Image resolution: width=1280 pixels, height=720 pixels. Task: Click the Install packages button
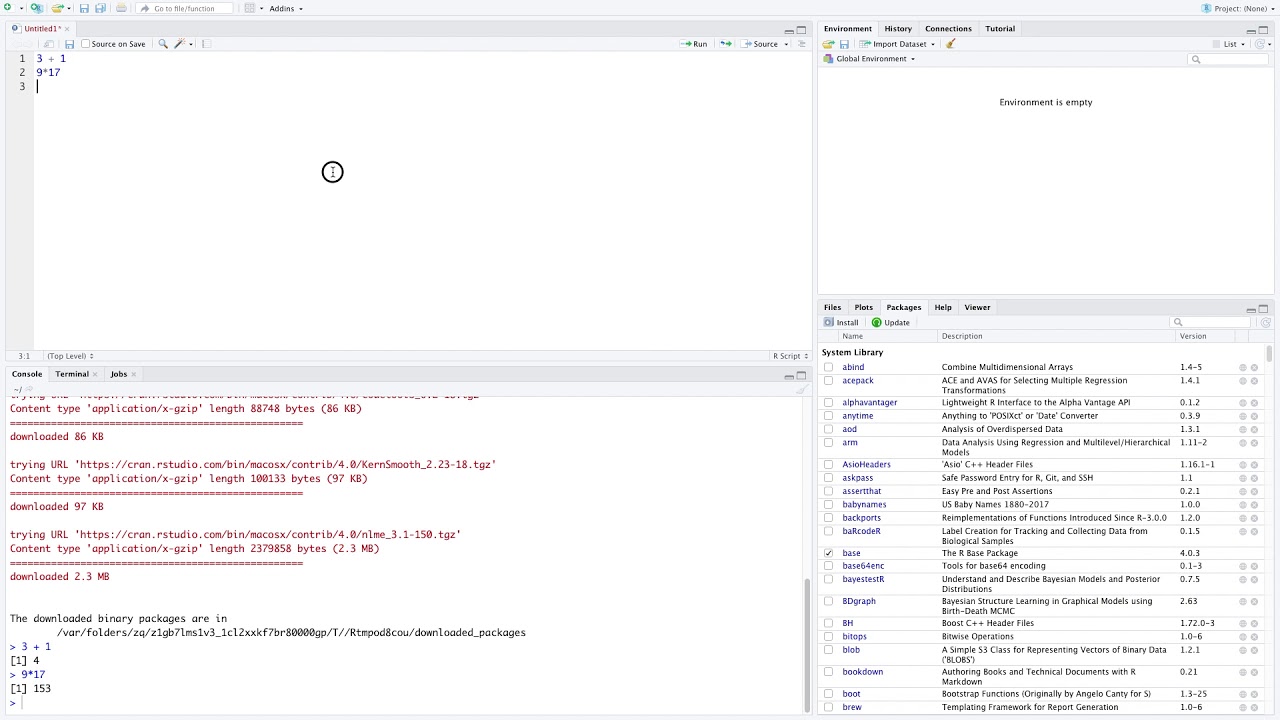(x=841, y=322)
